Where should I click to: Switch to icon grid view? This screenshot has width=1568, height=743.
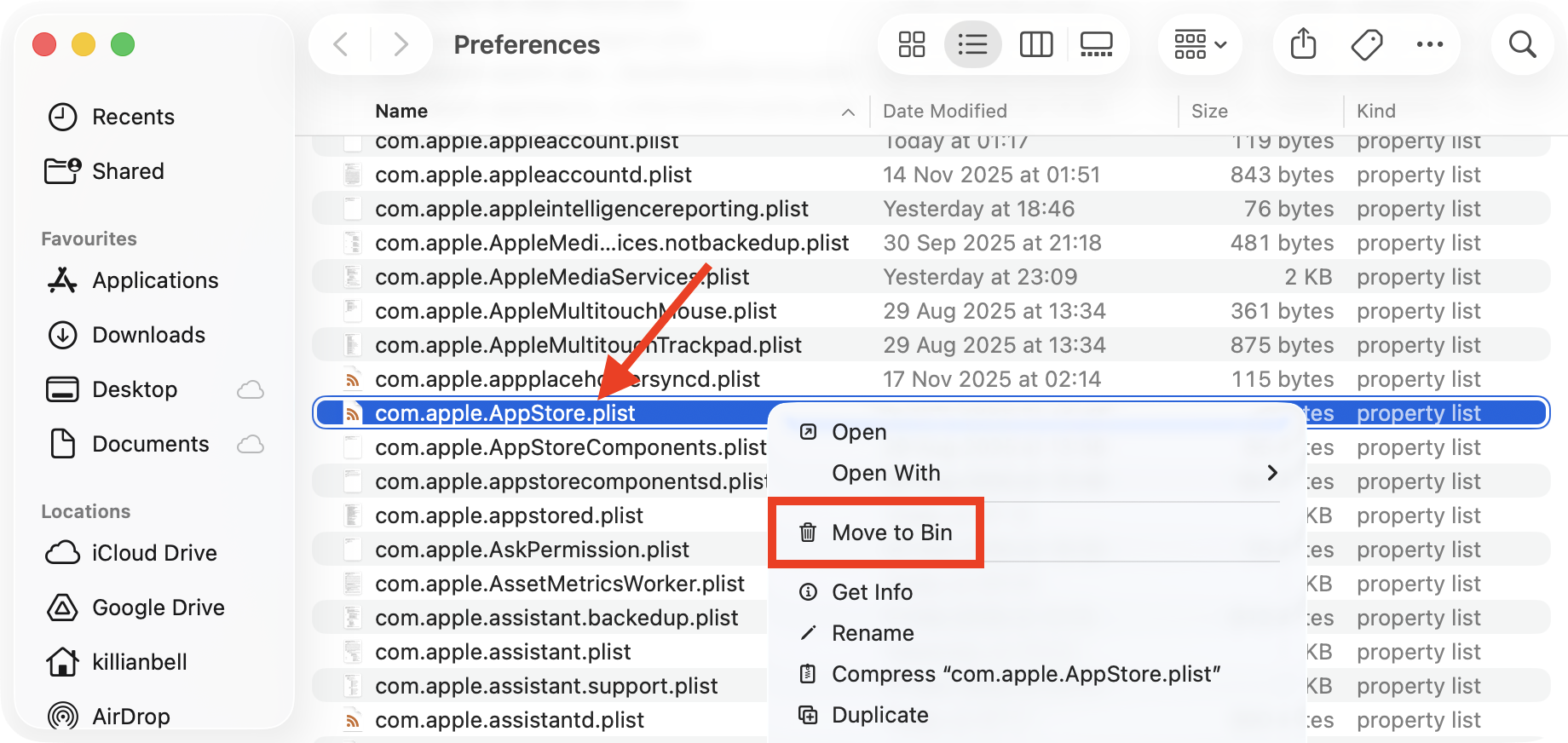[911, 44]
